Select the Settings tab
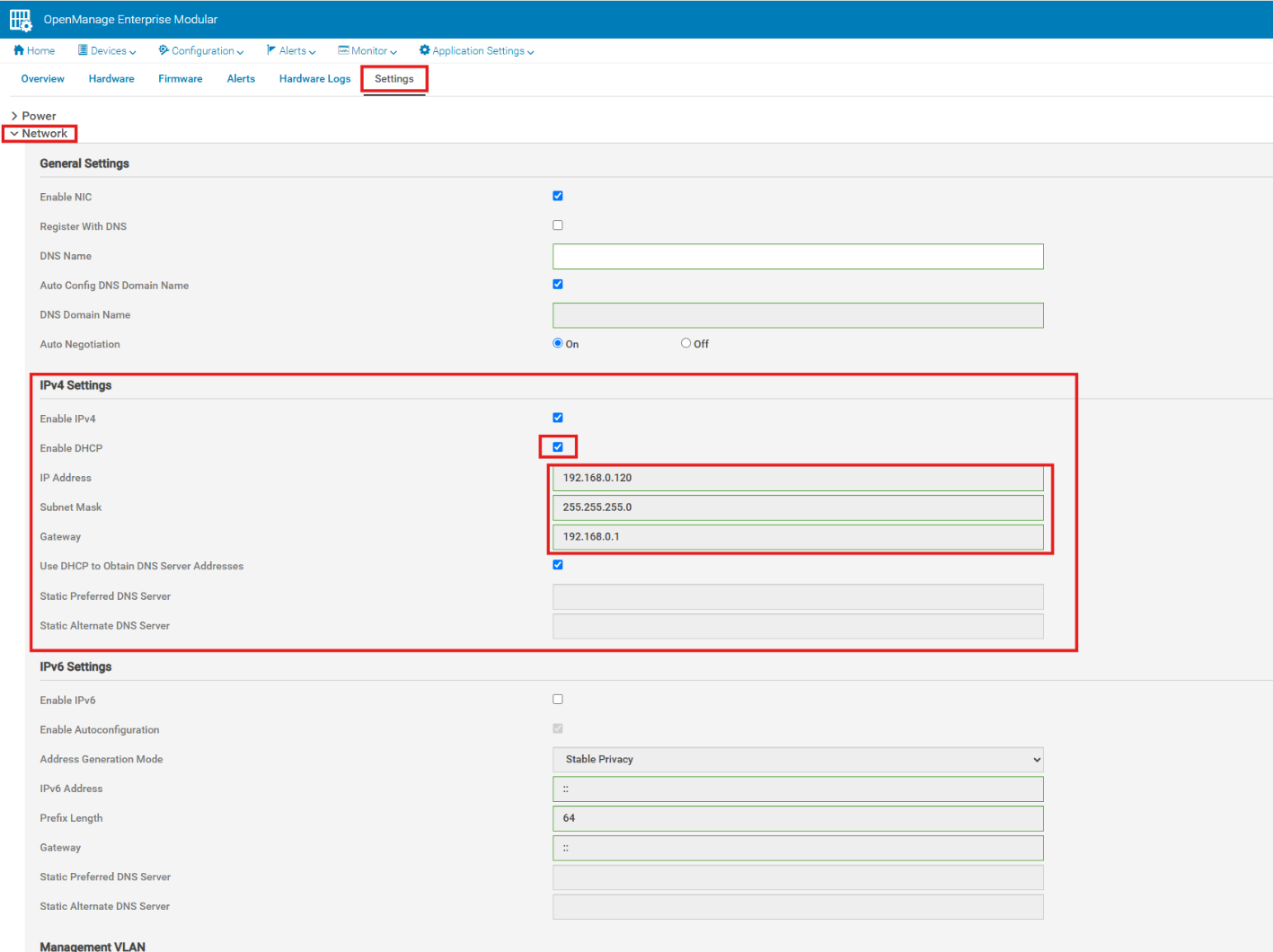The width and height of the screenshot is (1273, 952). (394, 79)
